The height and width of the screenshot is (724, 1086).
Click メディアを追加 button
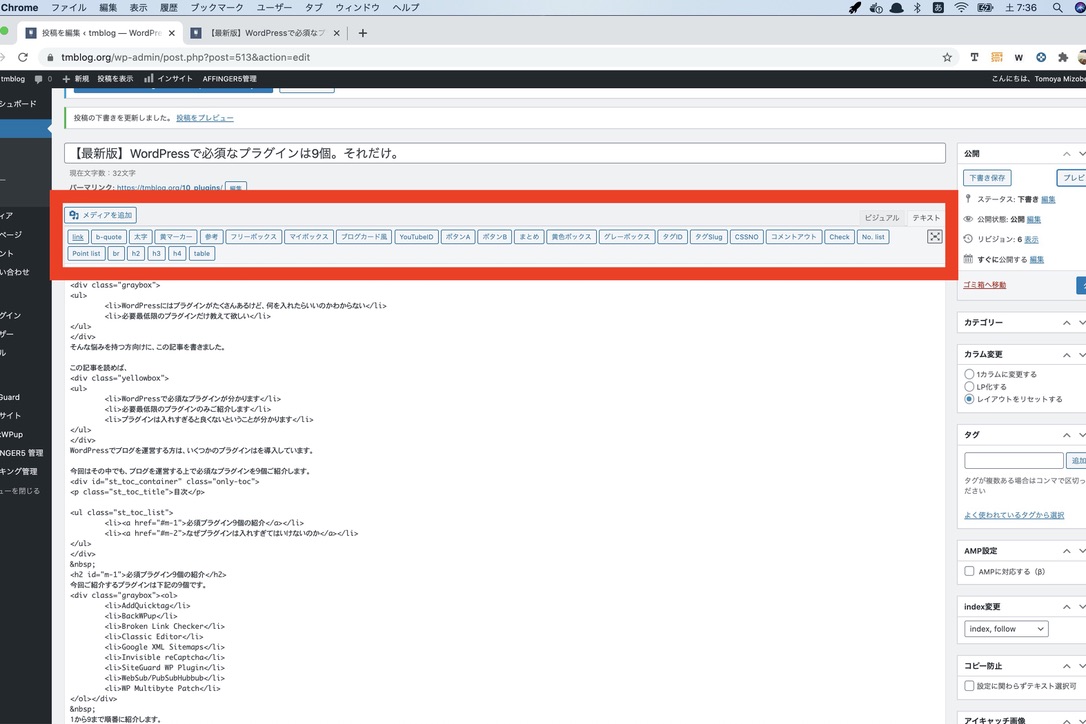[100, 215]
